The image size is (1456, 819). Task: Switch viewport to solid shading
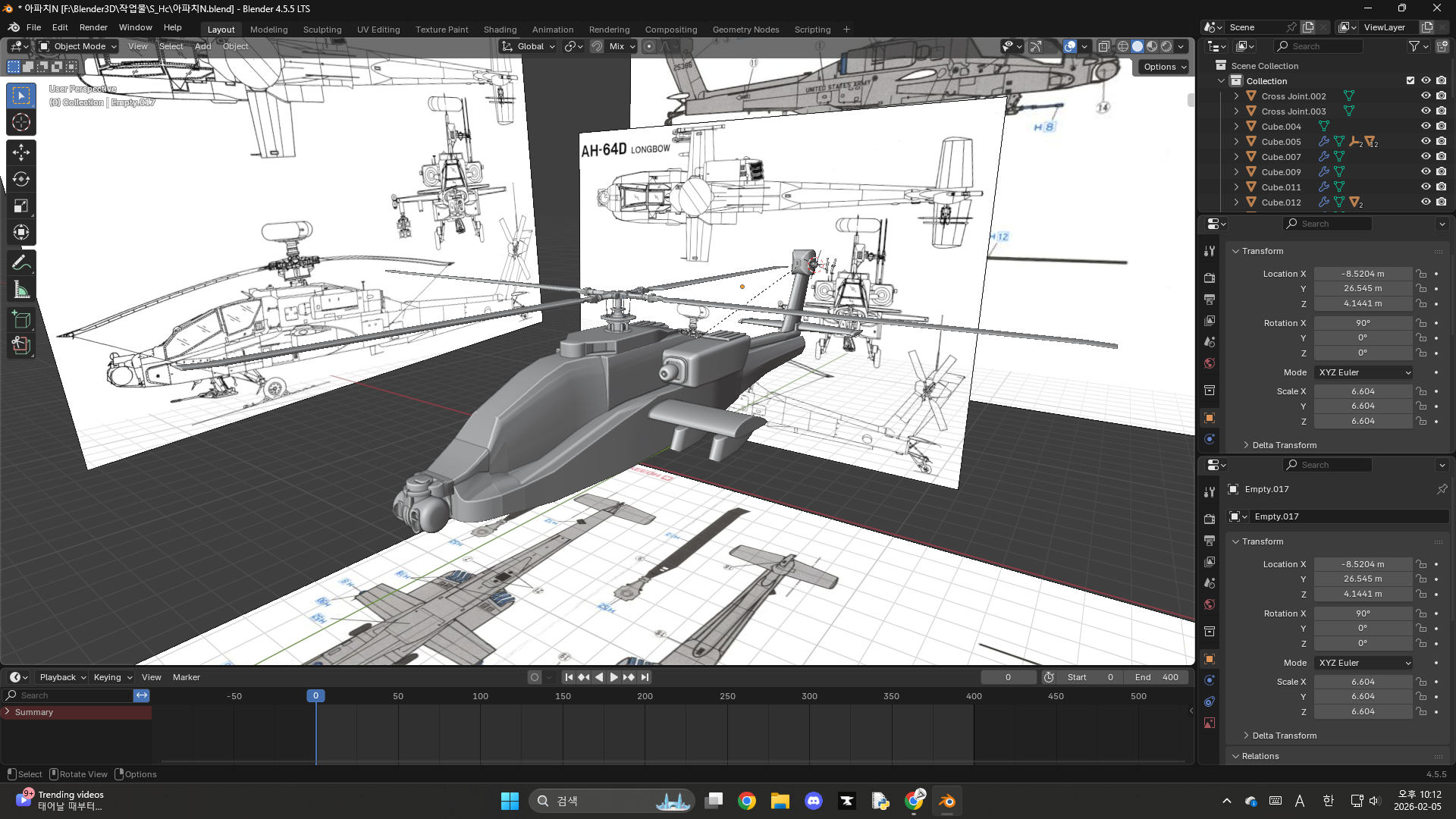click(x=1137, y=46)
